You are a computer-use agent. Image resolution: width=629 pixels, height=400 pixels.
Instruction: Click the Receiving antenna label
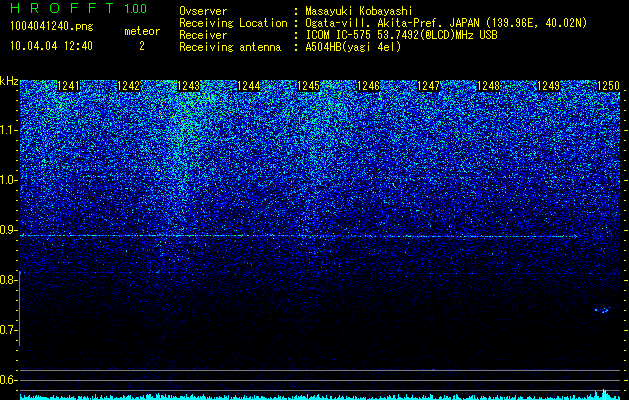pos(230,47)
